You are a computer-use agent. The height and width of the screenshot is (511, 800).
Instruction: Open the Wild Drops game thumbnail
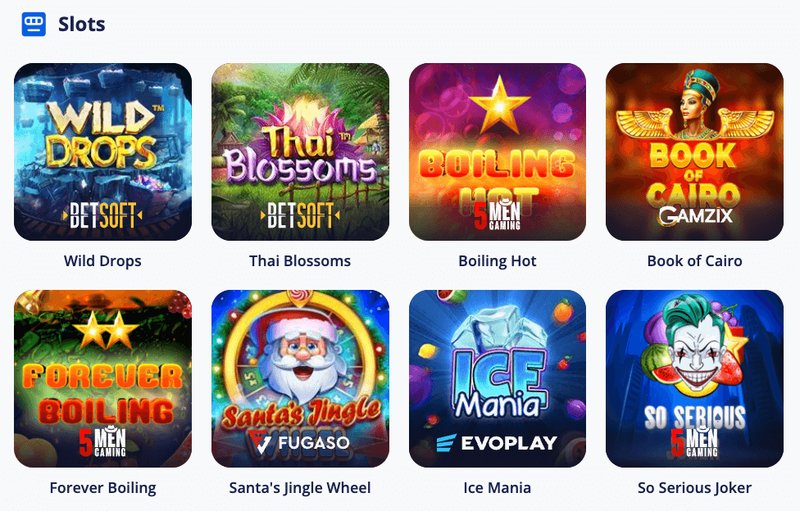pyautogui.click(x=103, y=152)
